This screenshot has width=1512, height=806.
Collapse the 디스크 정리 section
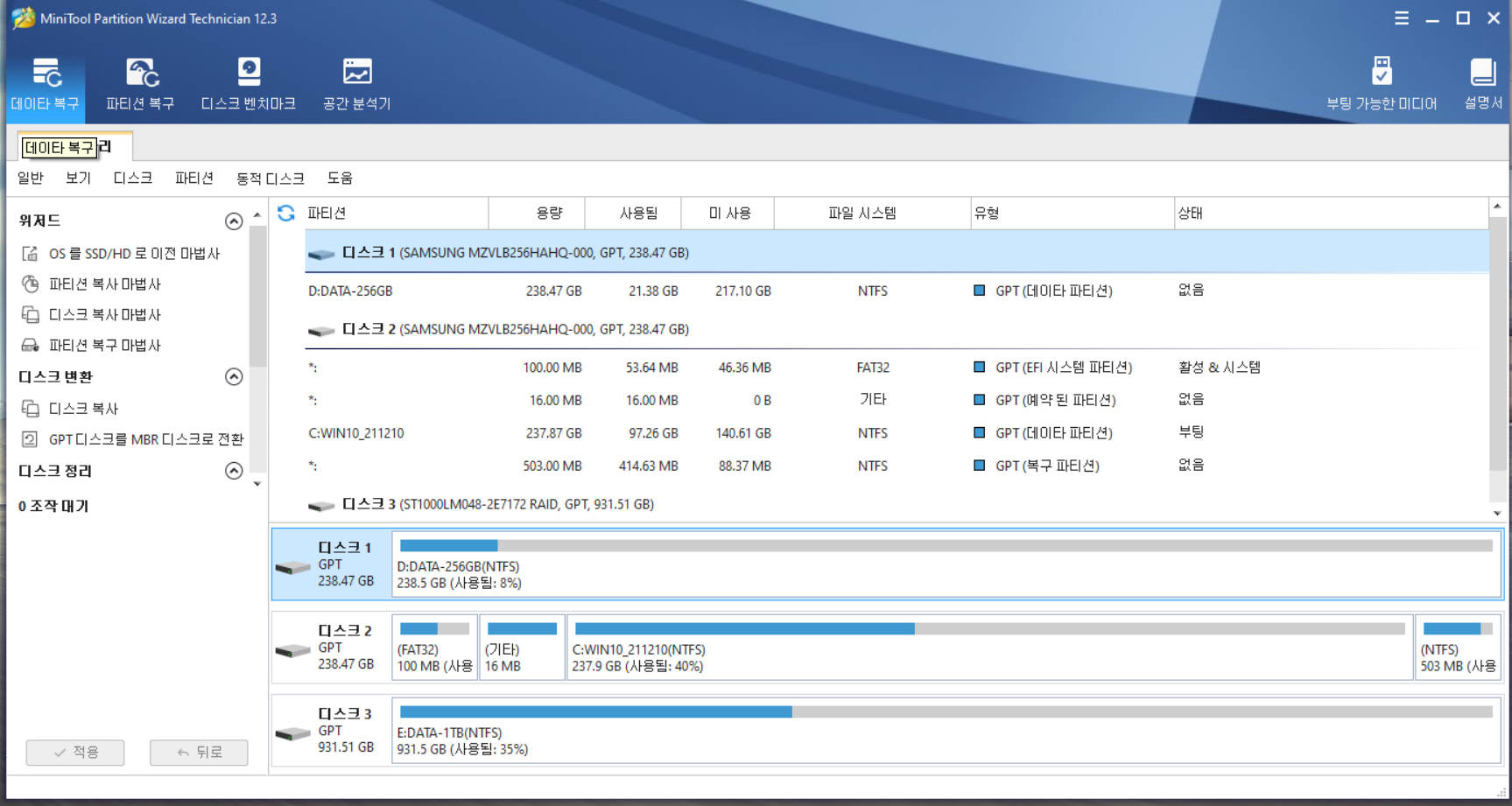pyautogui.click(x=234, y=471)
